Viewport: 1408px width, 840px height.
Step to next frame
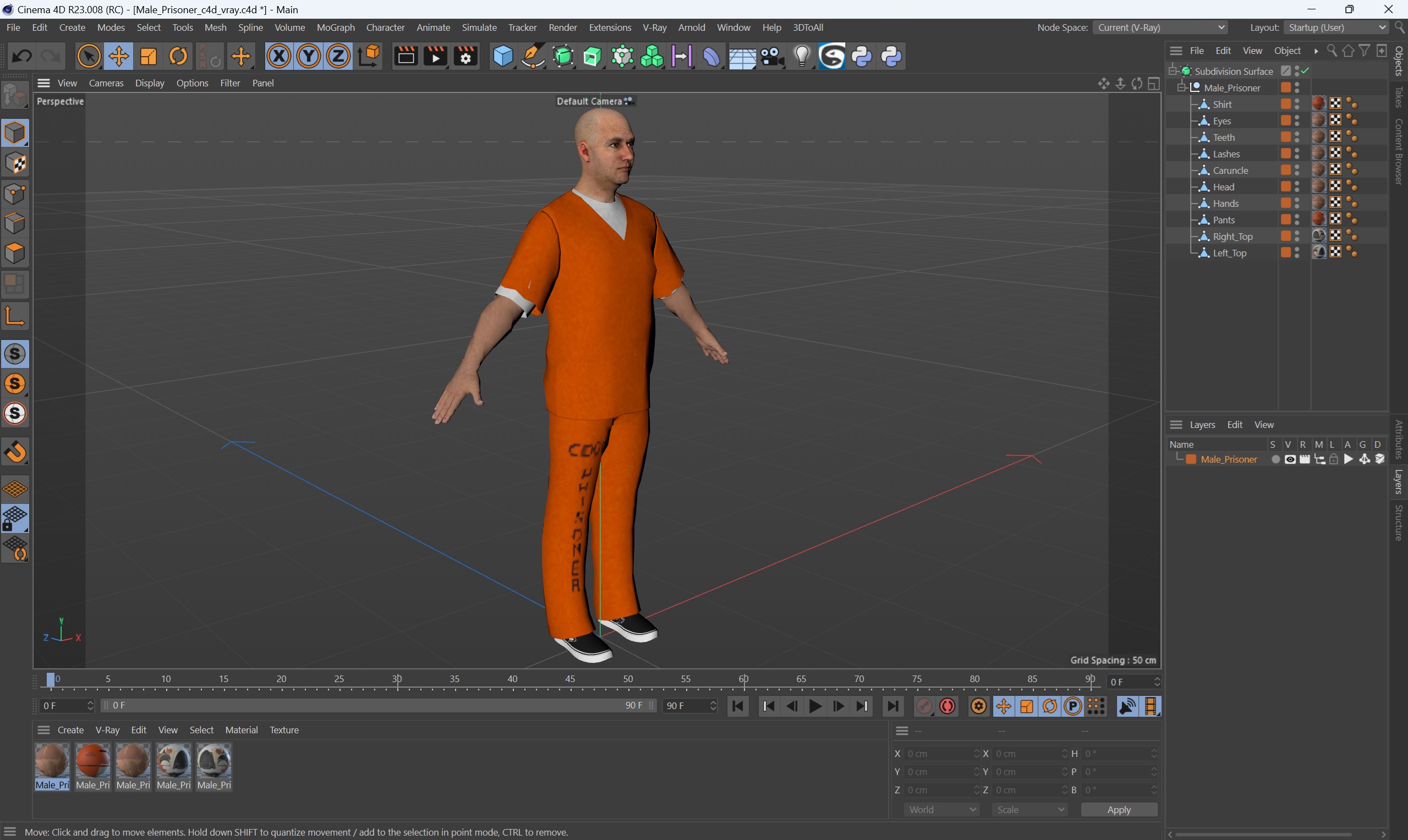pos(839,706)
